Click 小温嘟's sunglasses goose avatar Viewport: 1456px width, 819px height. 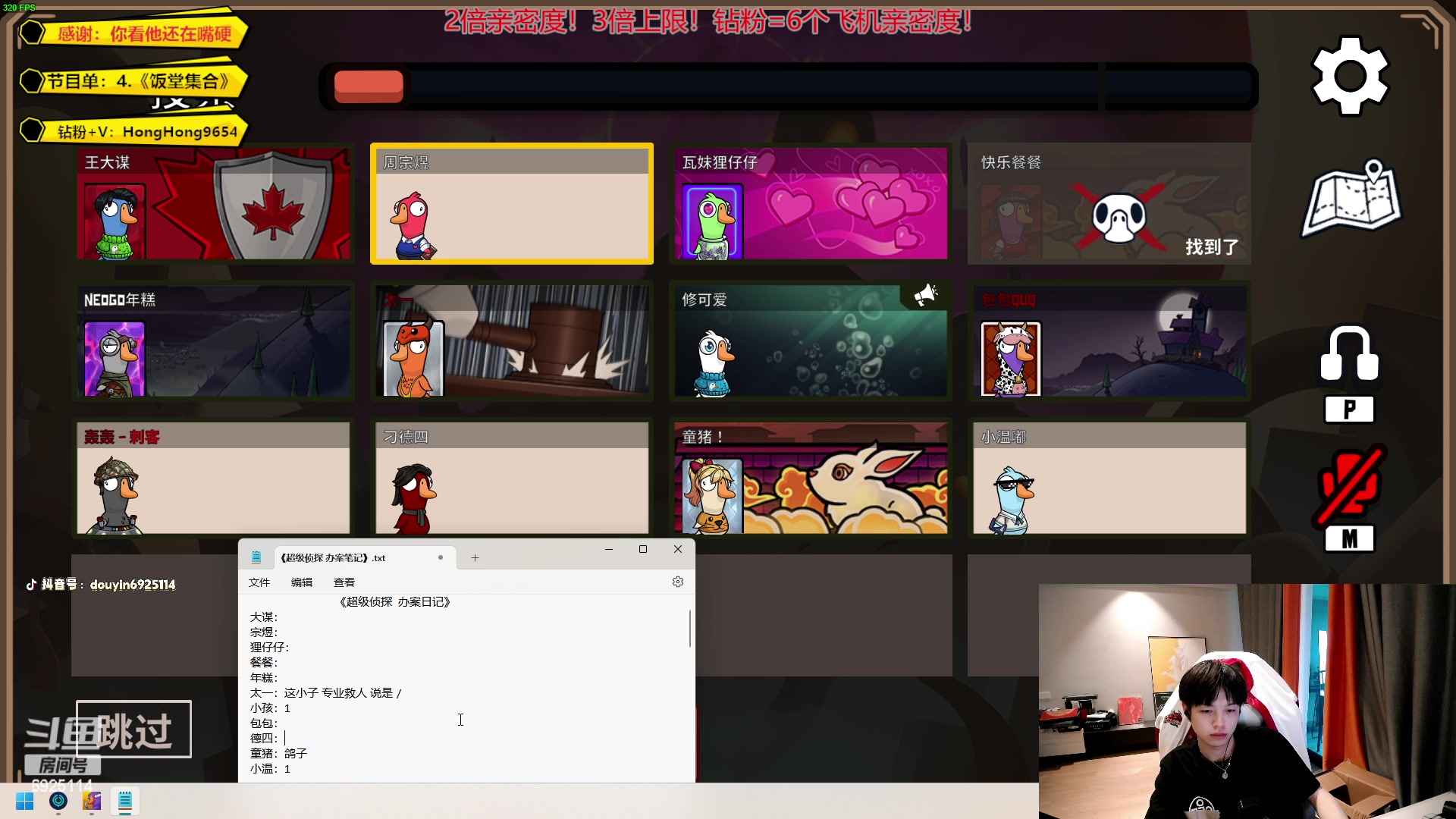coord(1012,500)
